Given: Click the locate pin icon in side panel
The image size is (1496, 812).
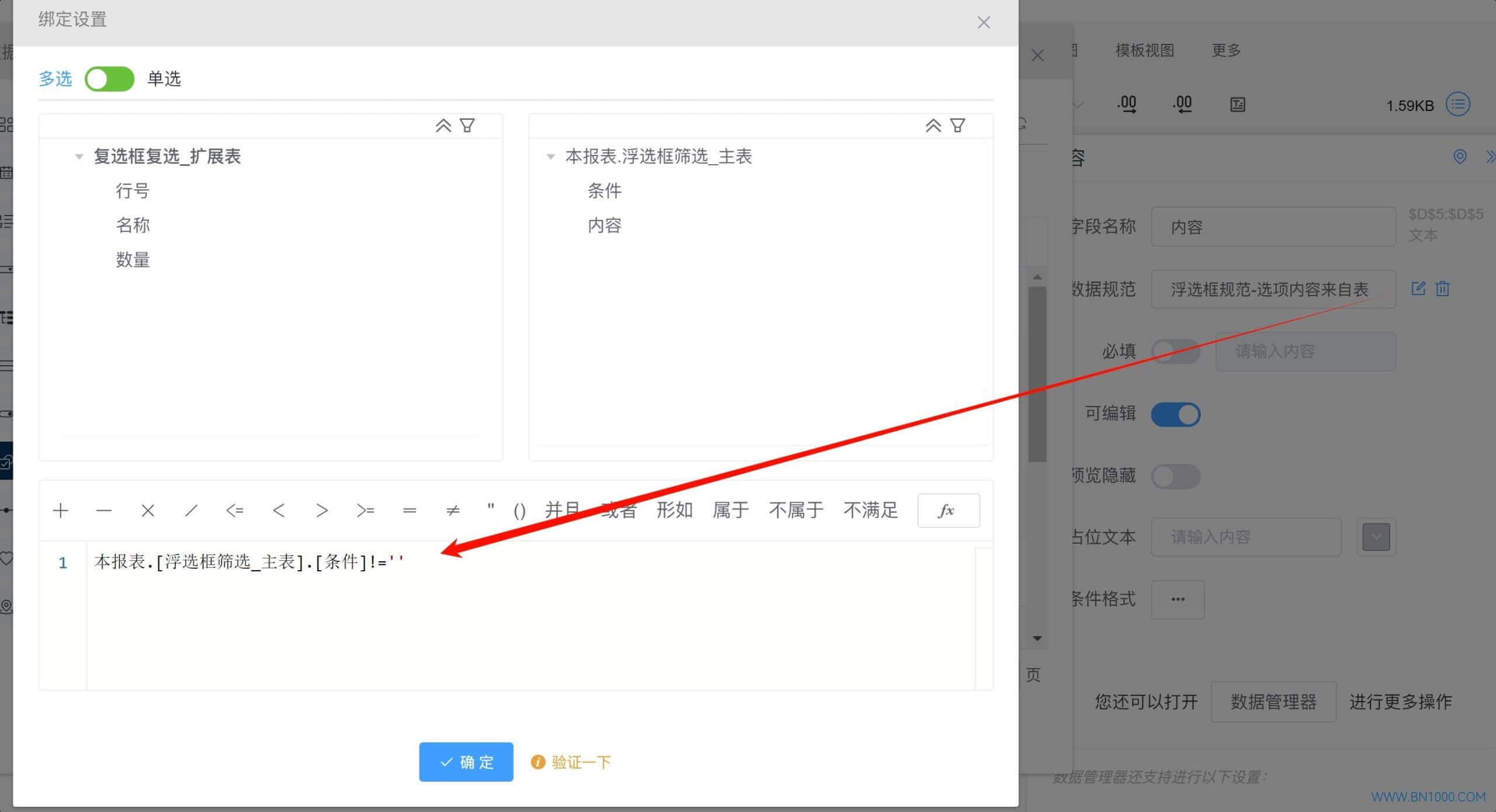Looking at the screenshot, I should point(1460,157).
